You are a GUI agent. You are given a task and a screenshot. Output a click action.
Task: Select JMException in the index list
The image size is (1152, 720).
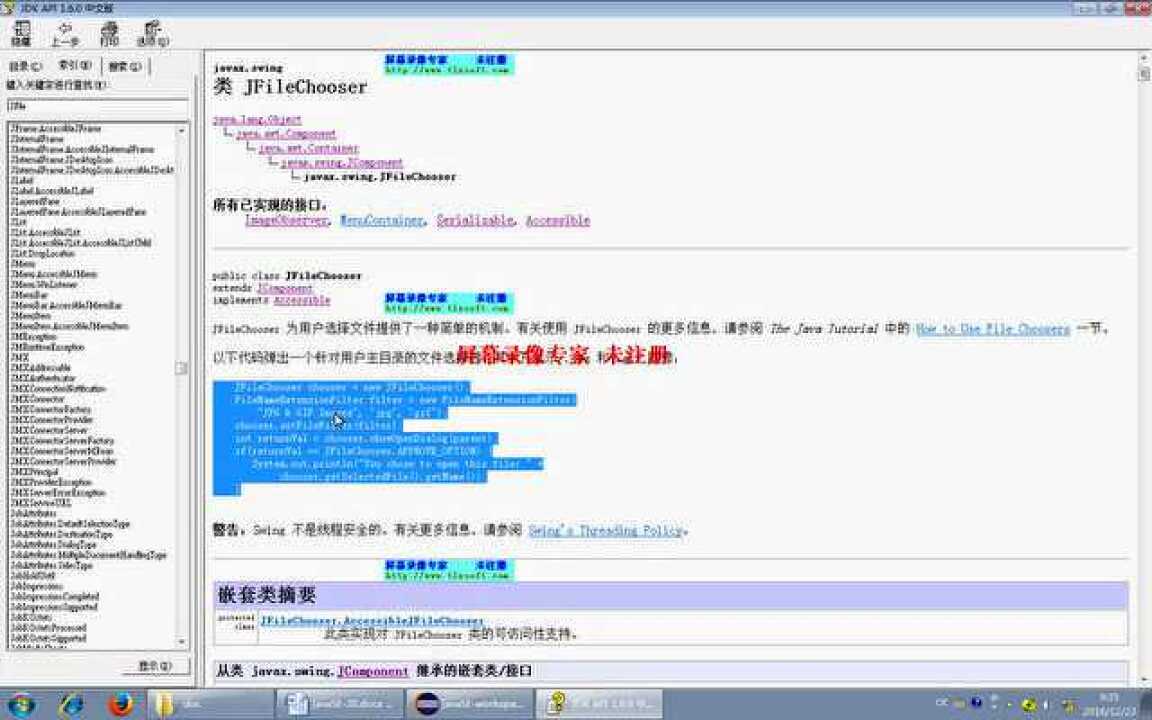33,336
